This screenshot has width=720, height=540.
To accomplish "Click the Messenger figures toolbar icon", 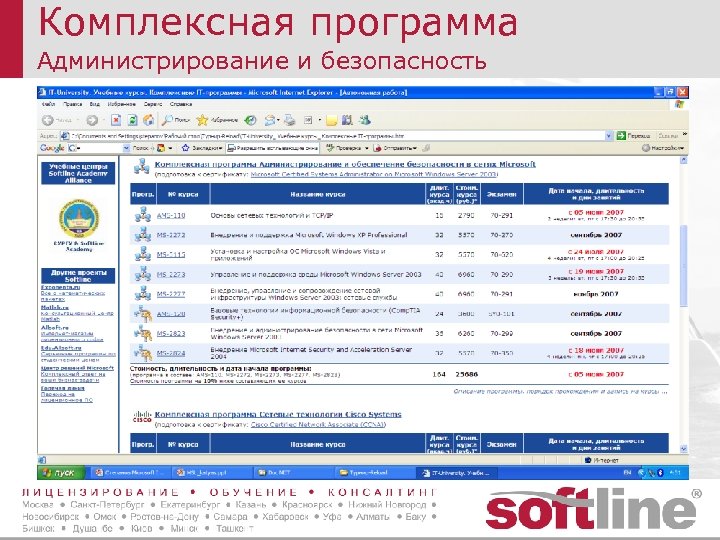I will (x=365, y=120).
